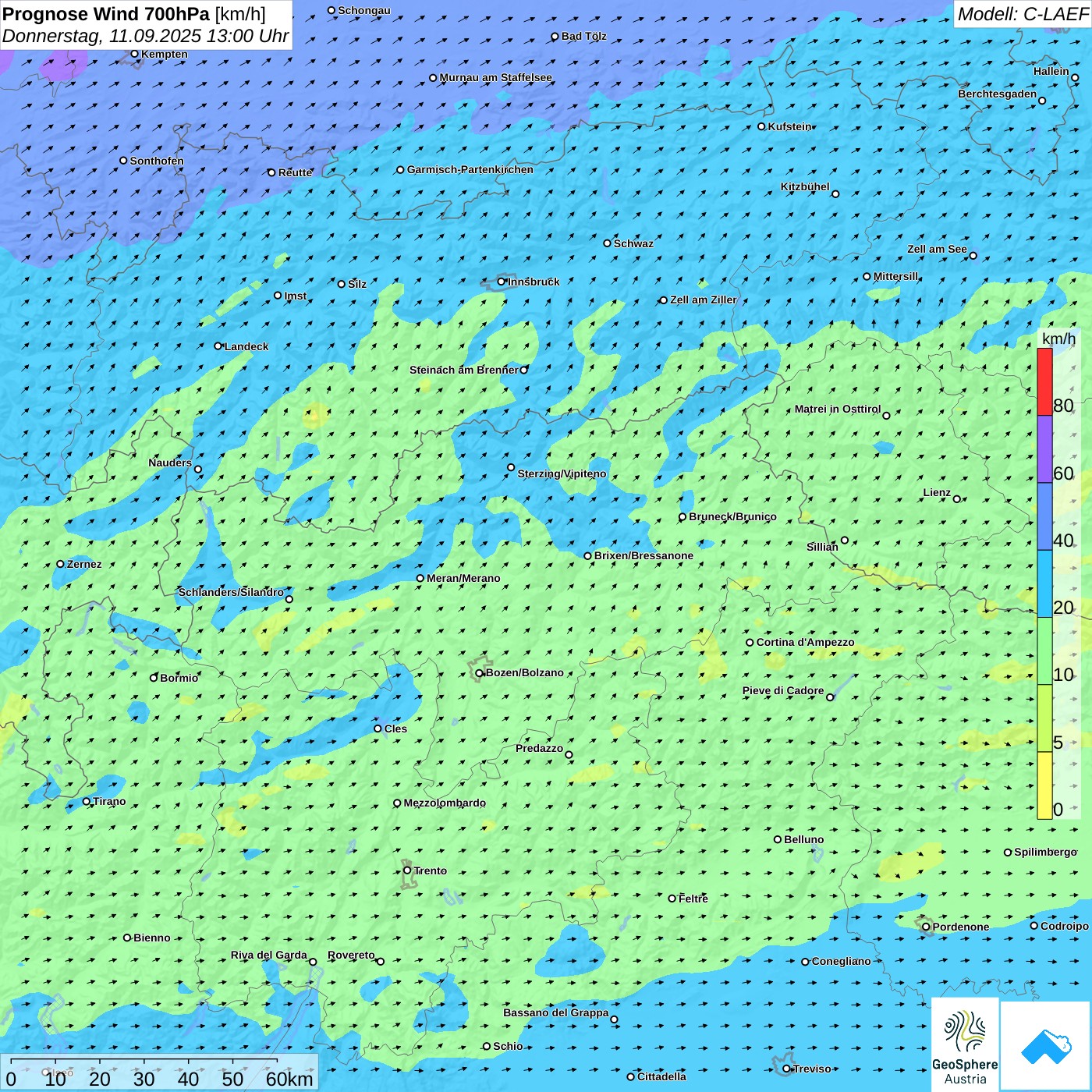Click the Kufstein map marker

coord(762,126)
